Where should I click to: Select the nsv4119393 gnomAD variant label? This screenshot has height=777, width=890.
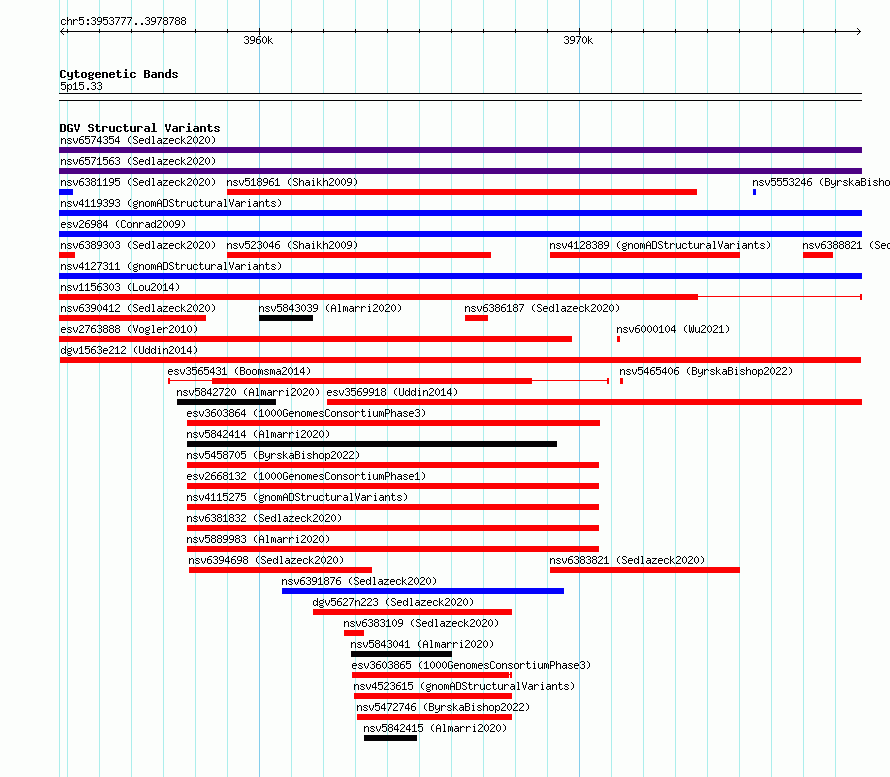click(x=171, y=203)
